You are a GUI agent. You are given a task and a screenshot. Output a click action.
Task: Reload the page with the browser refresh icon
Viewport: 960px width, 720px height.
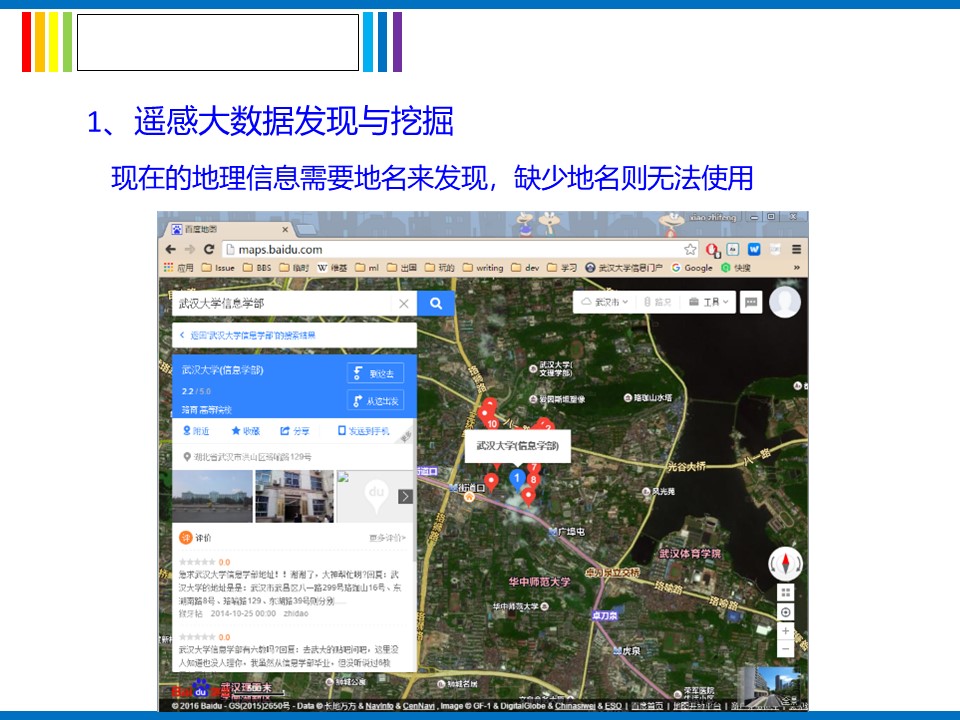click(209, 249)
